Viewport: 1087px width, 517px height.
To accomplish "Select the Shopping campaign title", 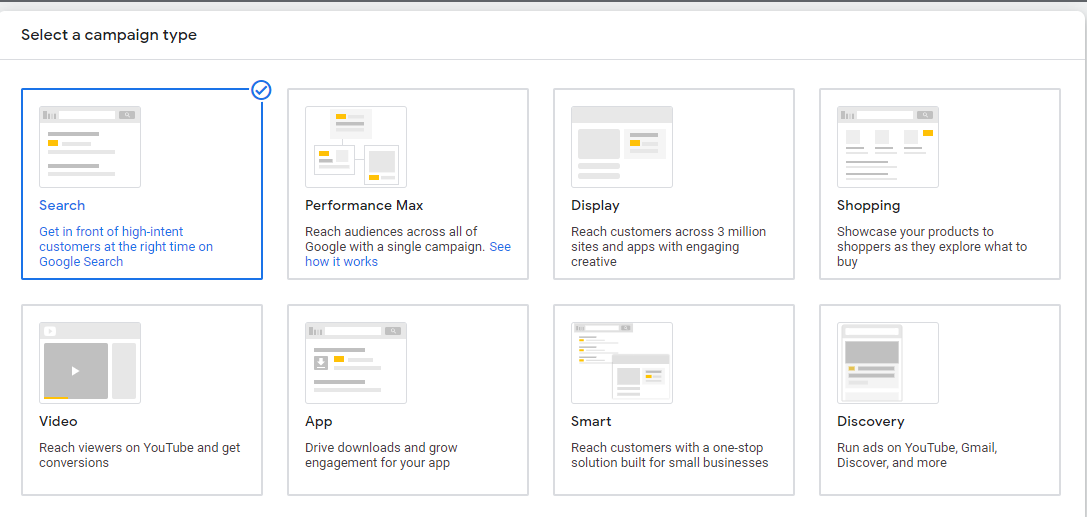I will [x=869, y=206].
